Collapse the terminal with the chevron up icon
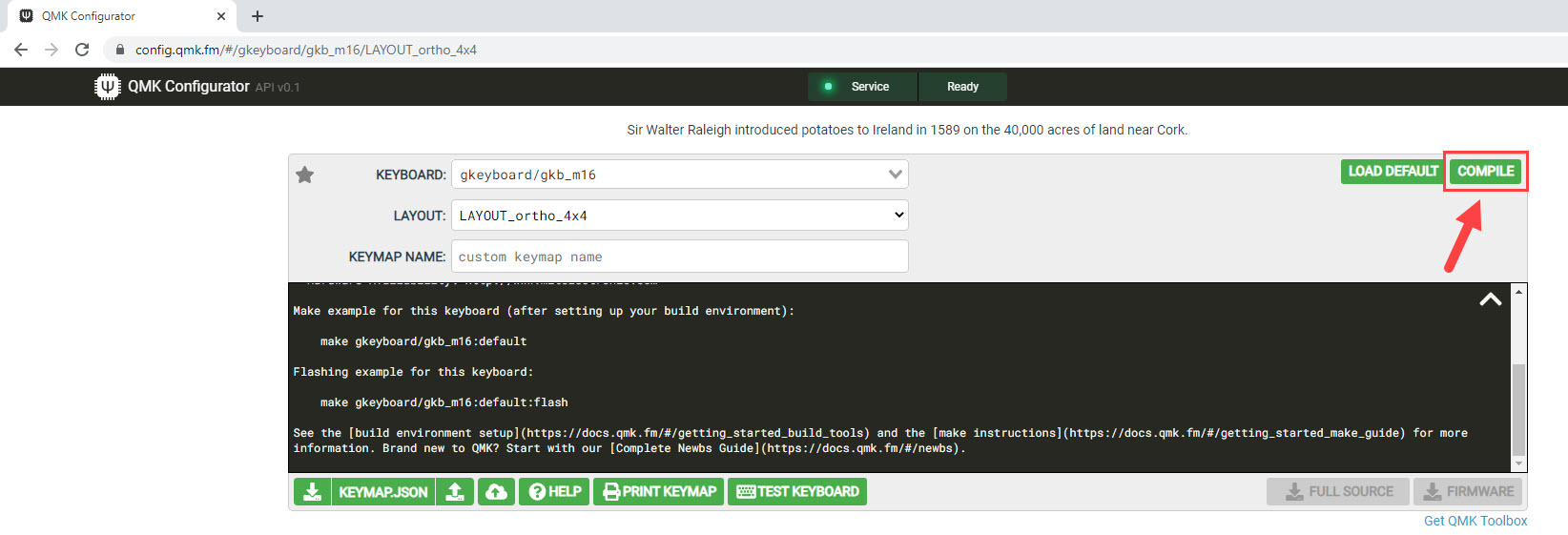The image size is (1568, 535). point(1491,299)
